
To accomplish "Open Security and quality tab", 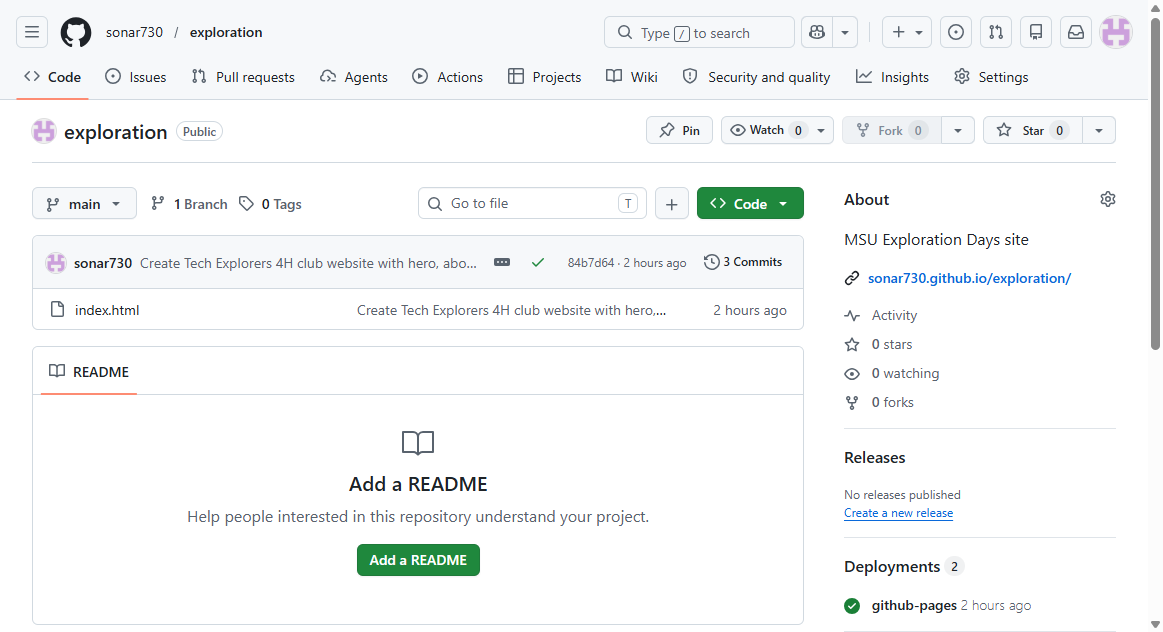I will [x=757, y=77].
